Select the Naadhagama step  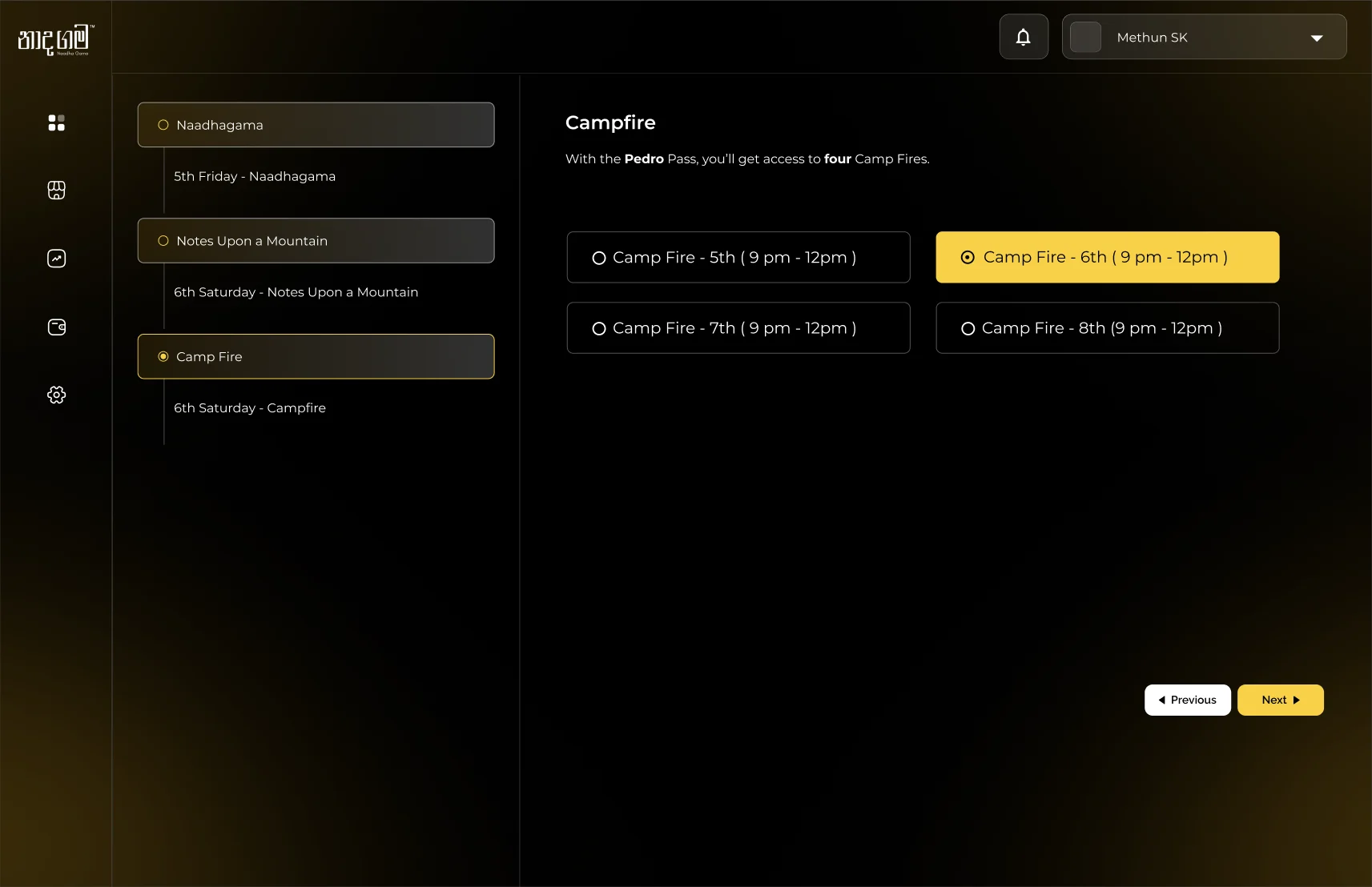click(316, 125)
